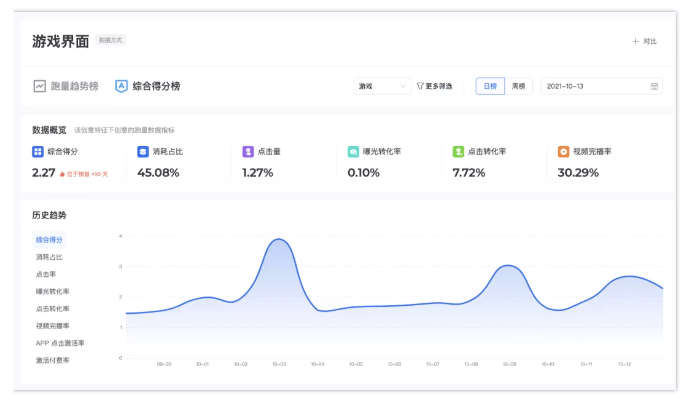681x396 pixels.
Task: Open the 跑量趋势榜 tab
Action: tap(66, 86)
